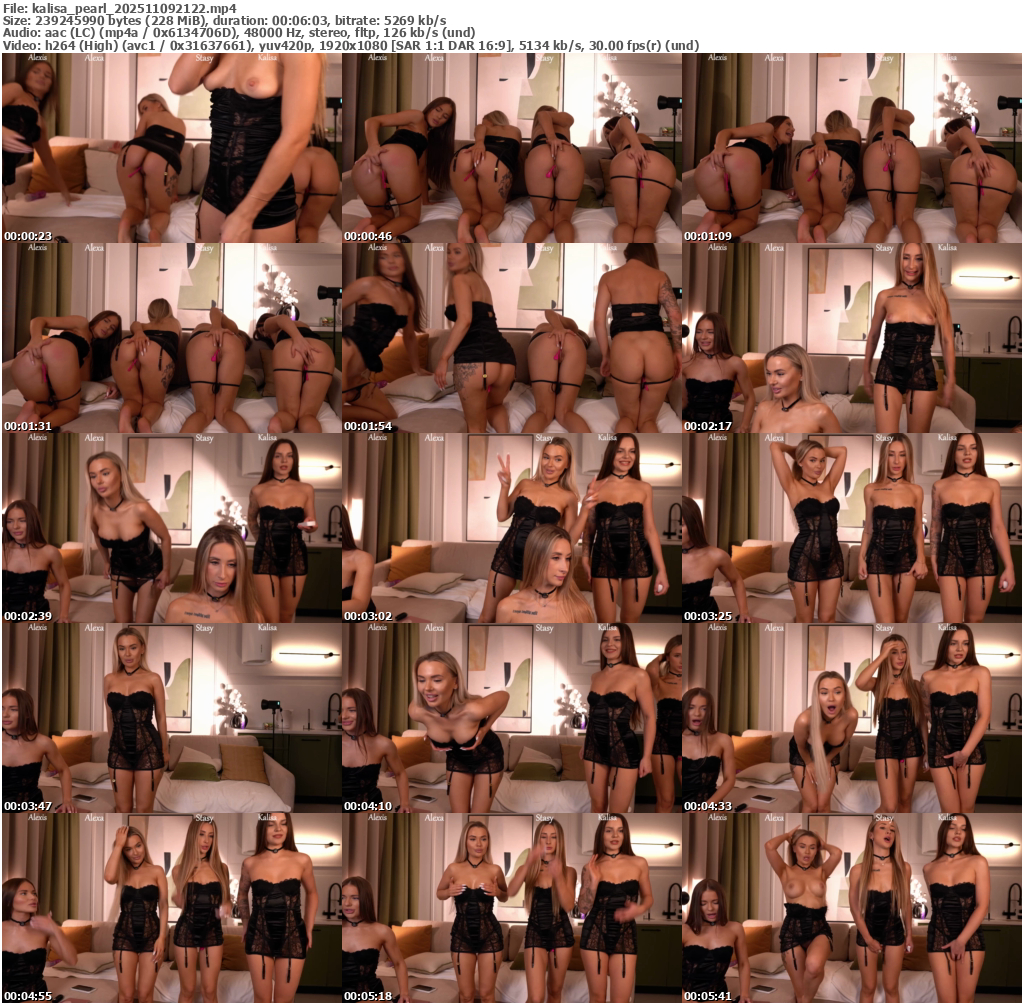This screenshot has width=1024, height=1003.
Task: Click the 'Video: h264 (High)' header line
Action: pyautogui.click(x=351, y=46)
